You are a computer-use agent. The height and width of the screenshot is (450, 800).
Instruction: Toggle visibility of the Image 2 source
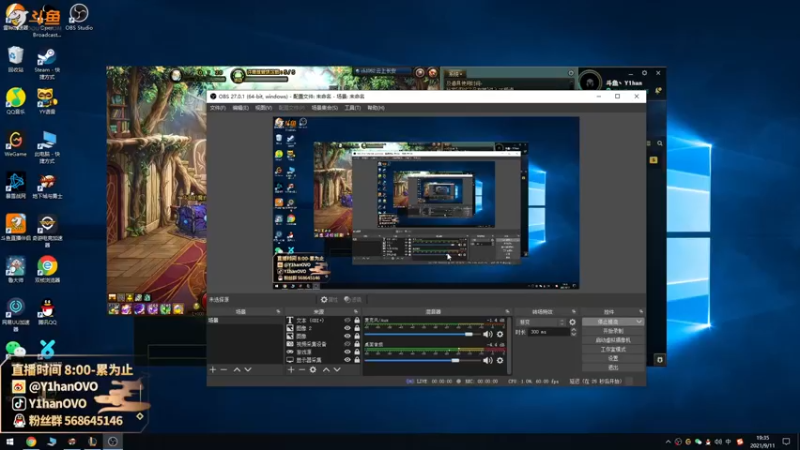[x=347, y=328]
